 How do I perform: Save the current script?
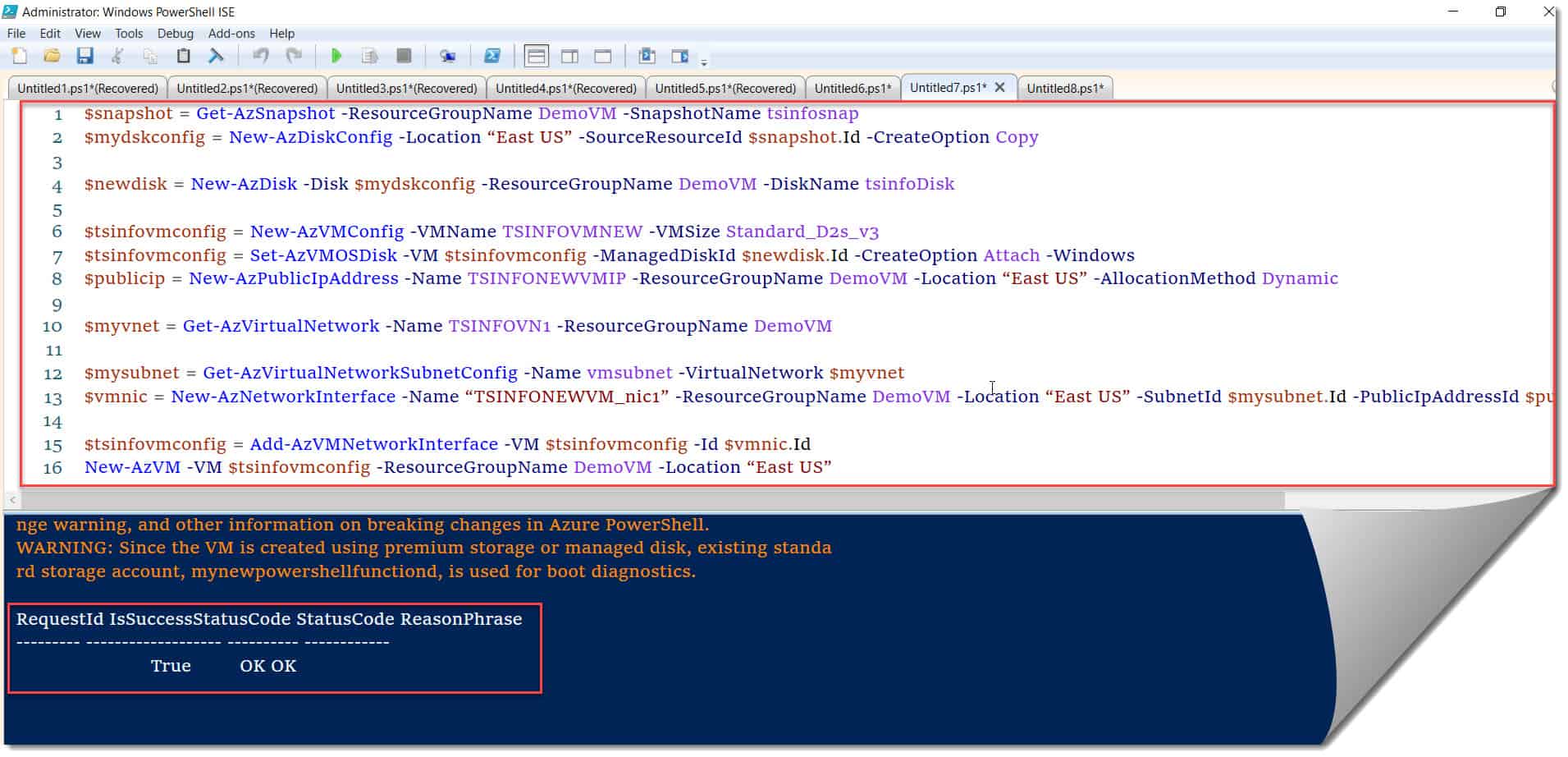tap(85, 56)
